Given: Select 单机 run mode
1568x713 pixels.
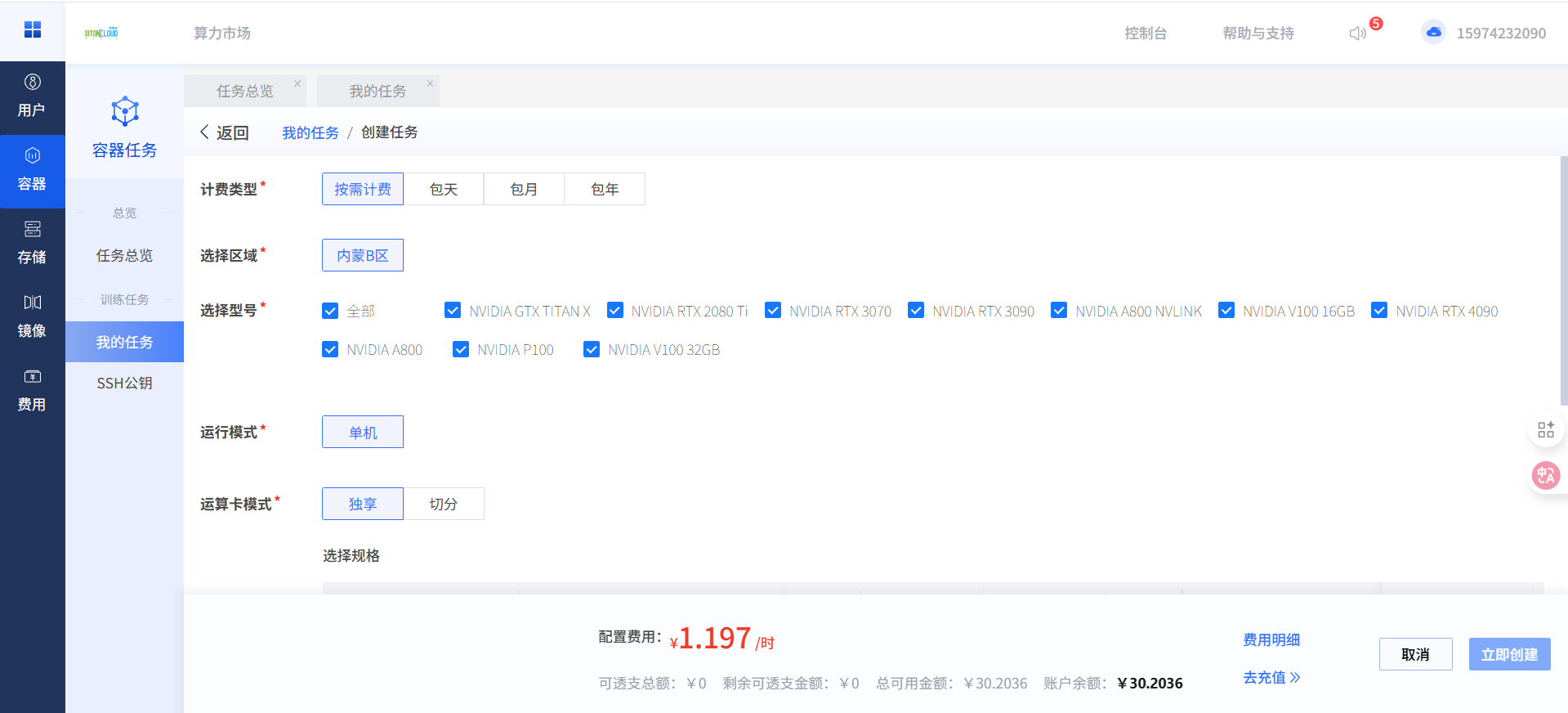Looking at the screenshot, I should 363,432.
